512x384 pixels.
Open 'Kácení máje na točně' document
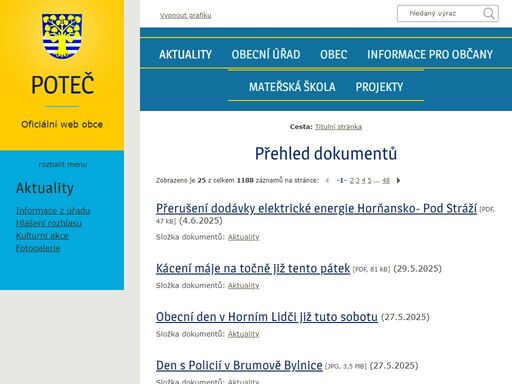253,268
